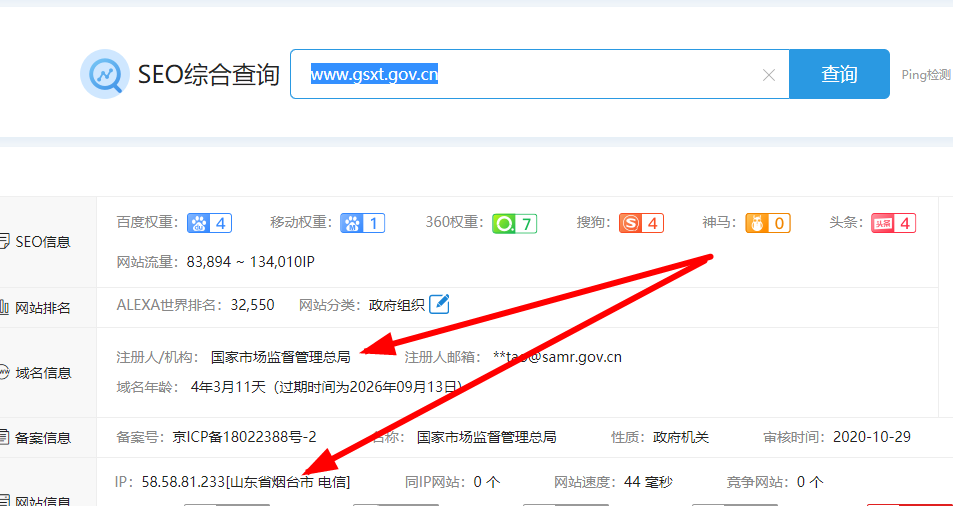Screen dimensions: 953x506
Task: Click the 头条 weight badge showing 4
Action: click(893, 224)
